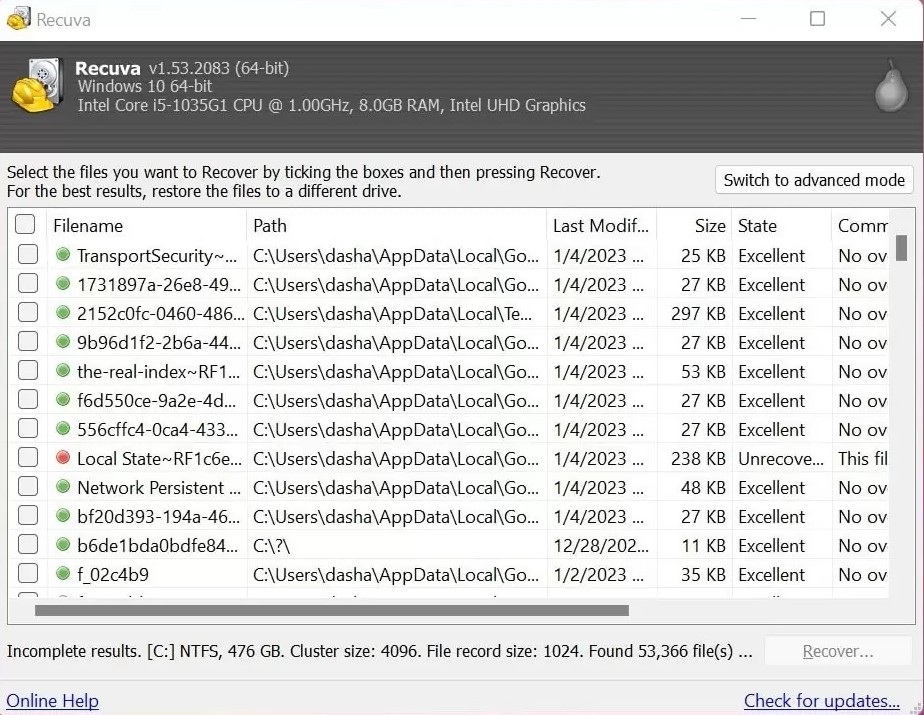This screenshot has width=924, height=715.
Task: Minimize the Recuva window
Action: click(748, 19)
